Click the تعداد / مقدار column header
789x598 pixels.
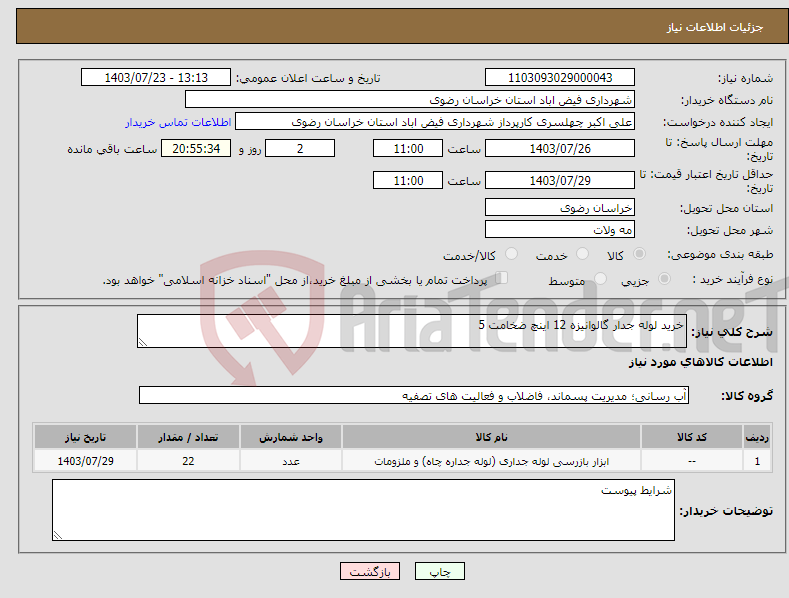coord(188,437)
